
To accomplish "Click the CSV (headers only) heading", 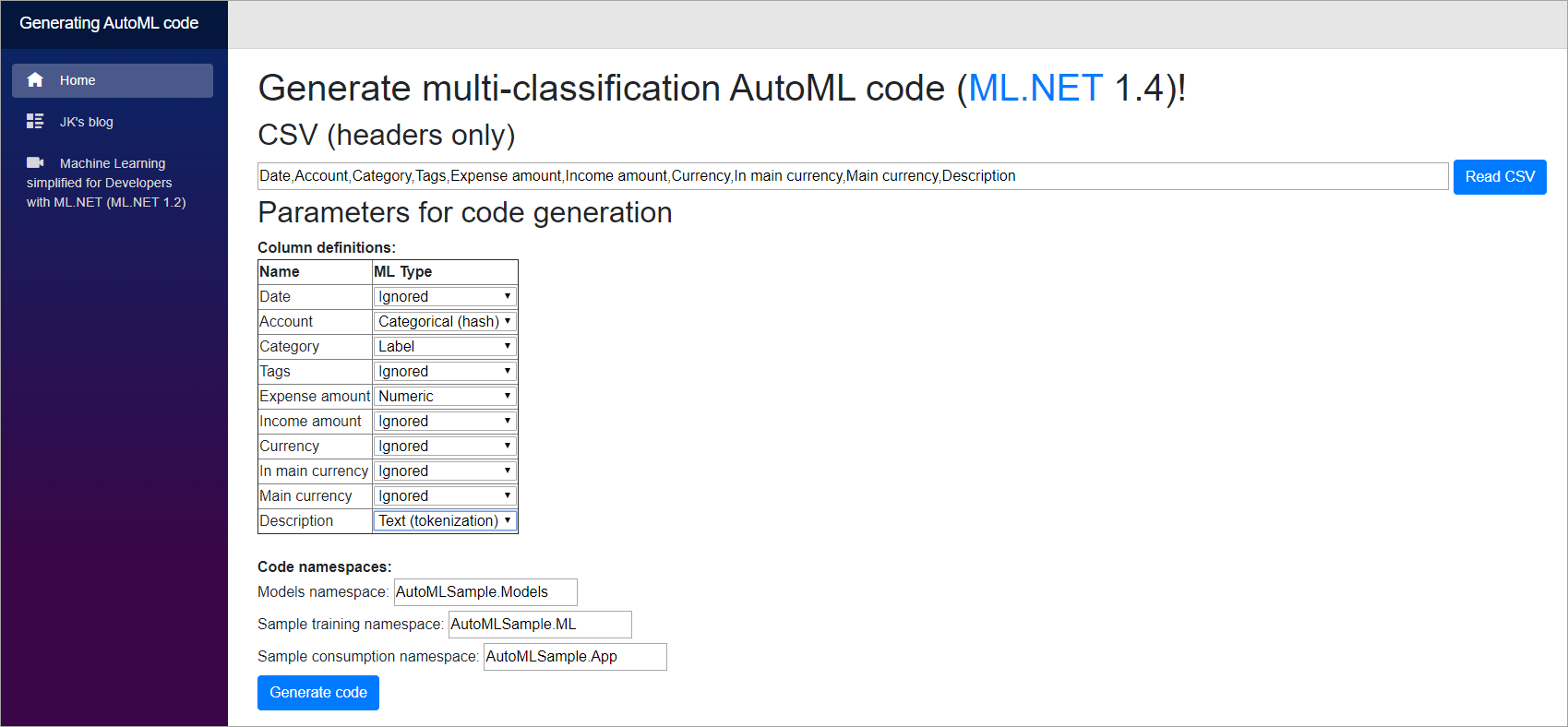I will pos(387,136).
